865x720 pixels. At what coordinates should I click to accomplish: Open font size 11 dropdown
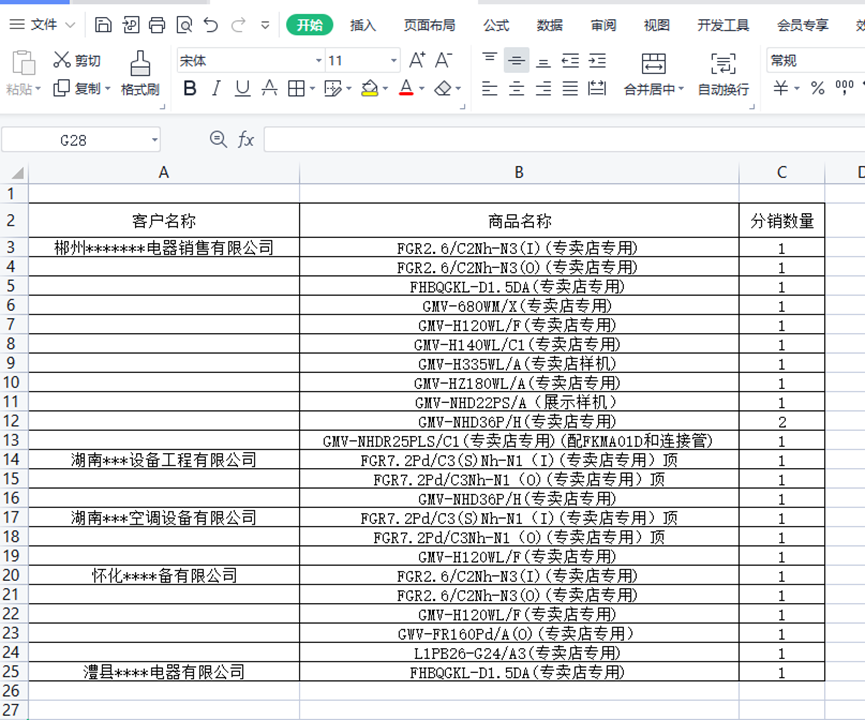tap(394, 60)
